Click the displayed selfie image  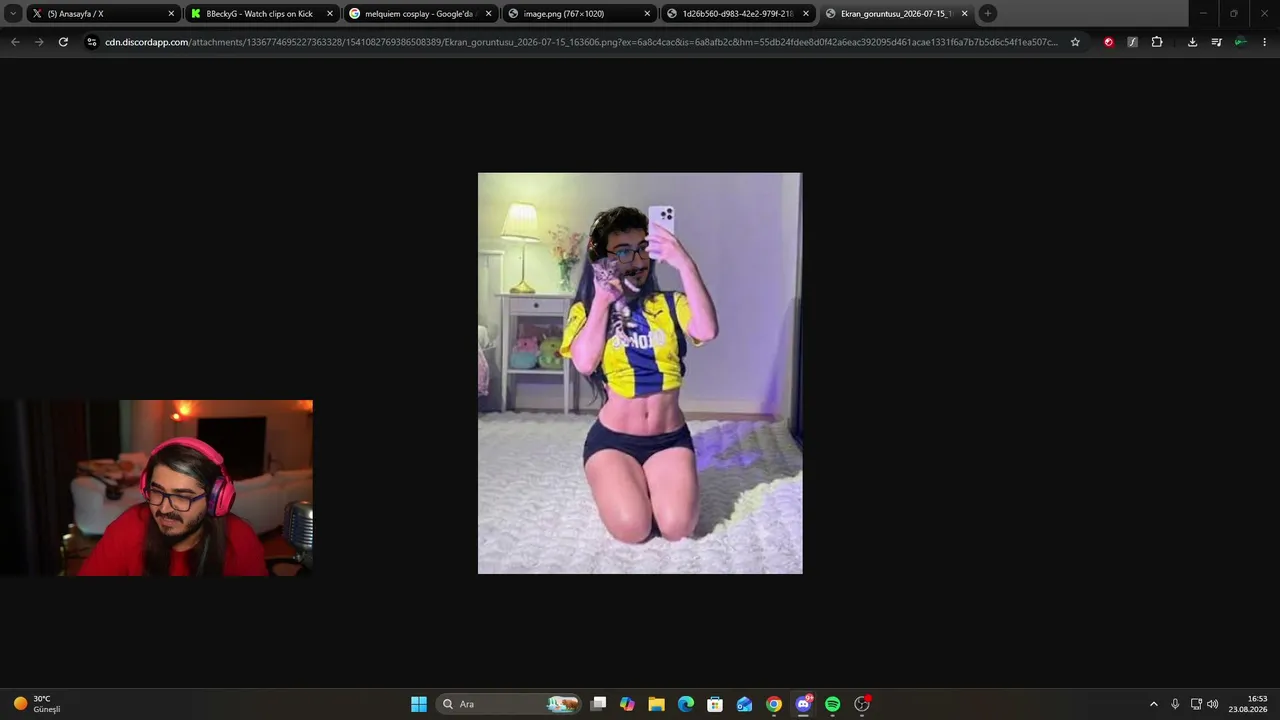pos(640,373)
